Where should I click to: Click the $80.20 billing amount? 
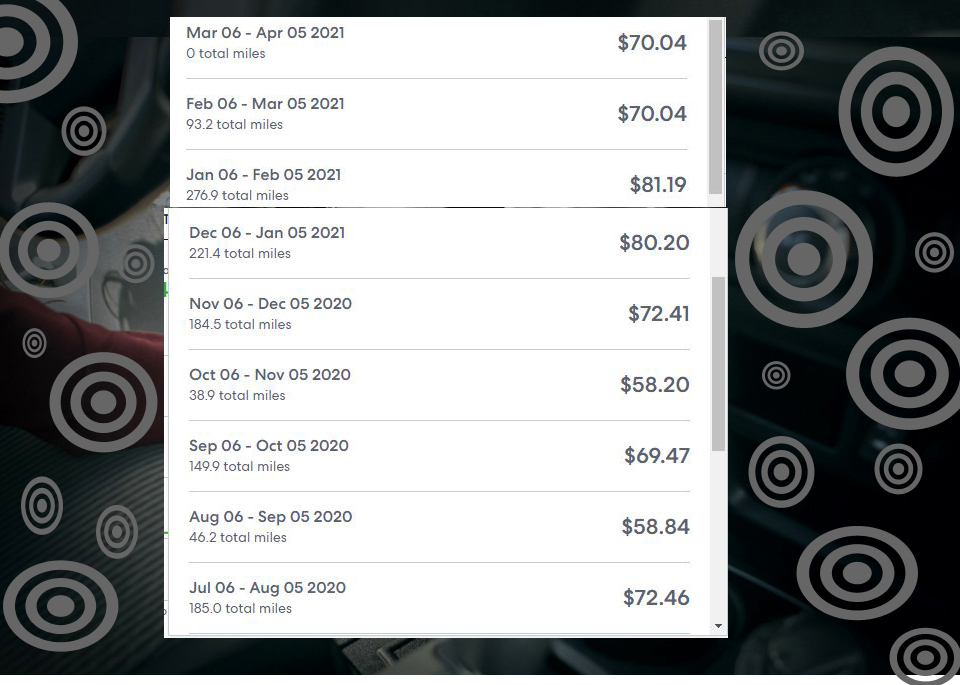(x=654, y=243)
